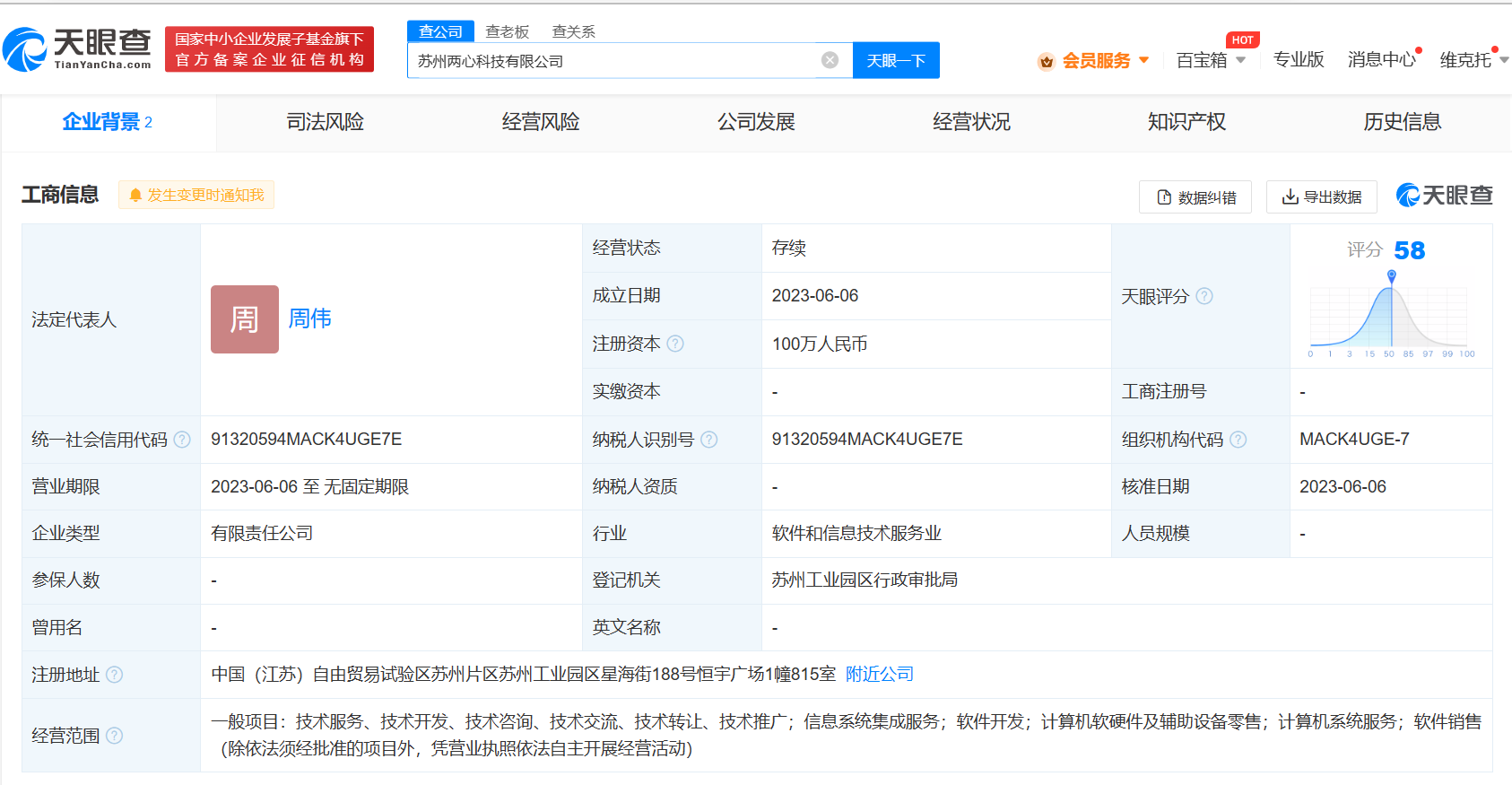Expand the 维克托 user dropdown arrow
This screenshot has width=1512, height=785.
pos(1505,60)
